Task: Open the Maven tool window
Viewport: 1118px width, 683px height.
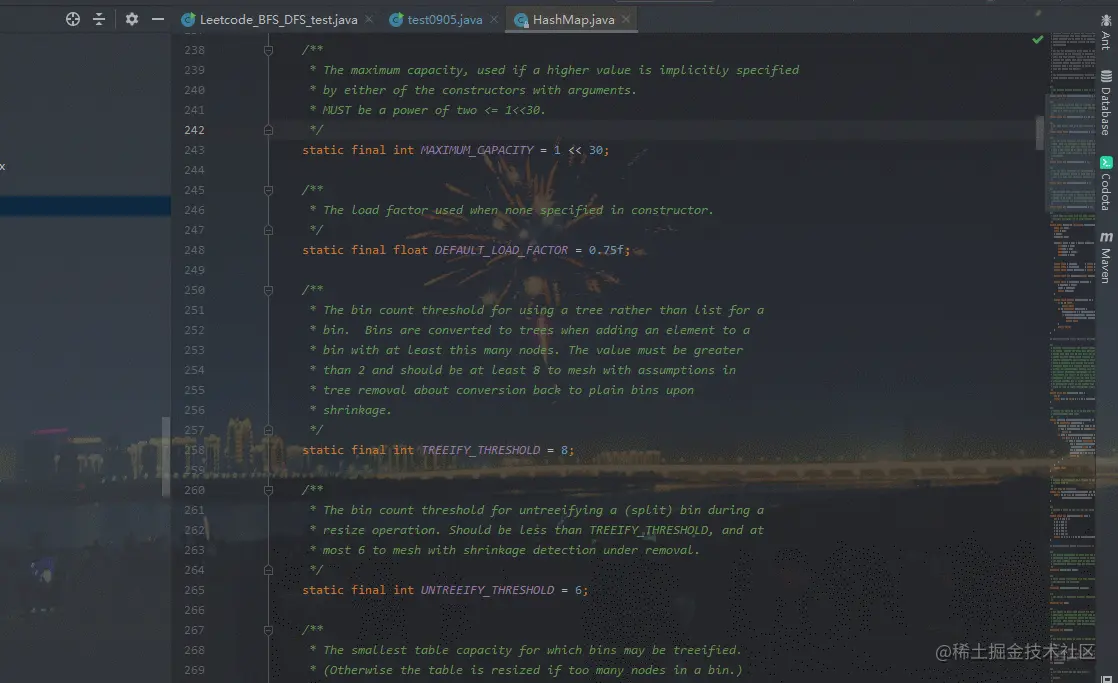Action: [x=1106, y=257]
